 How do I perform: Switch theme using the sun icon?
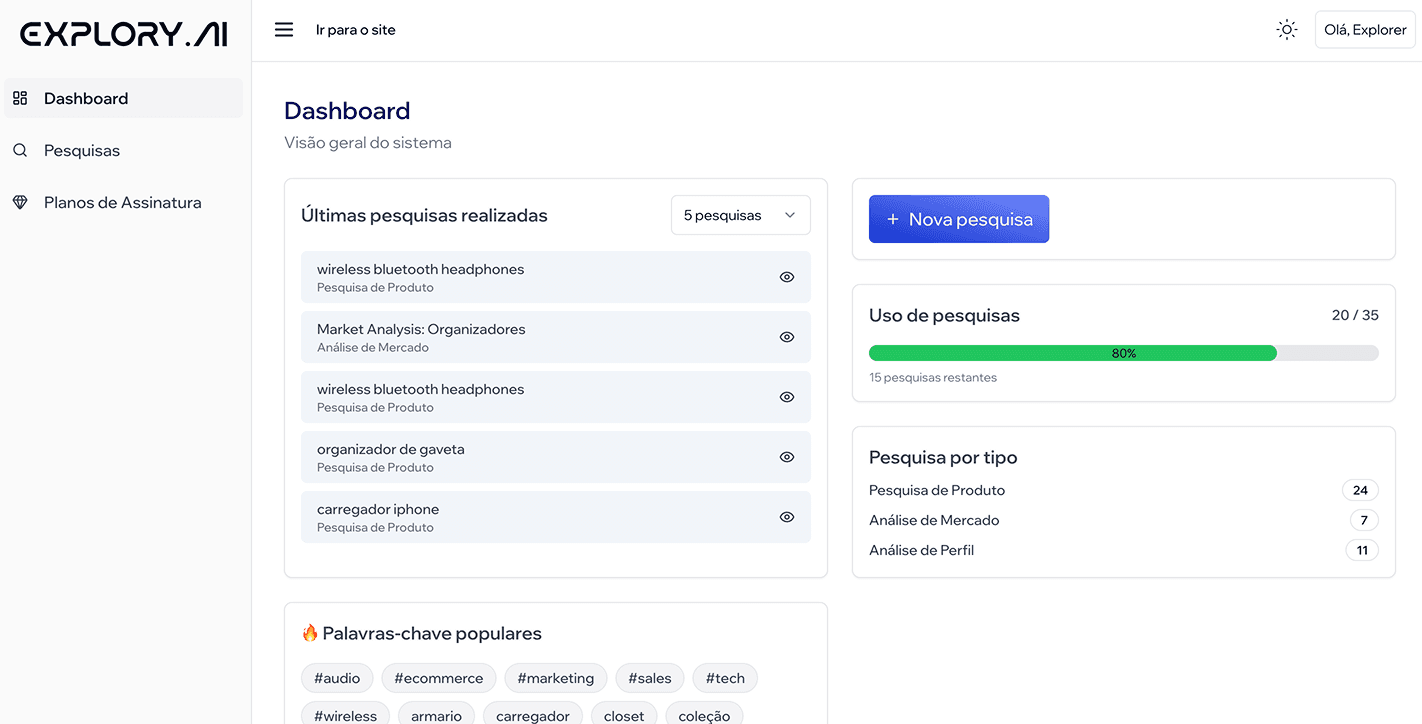pyautogui.click(x=1287, y=30)
